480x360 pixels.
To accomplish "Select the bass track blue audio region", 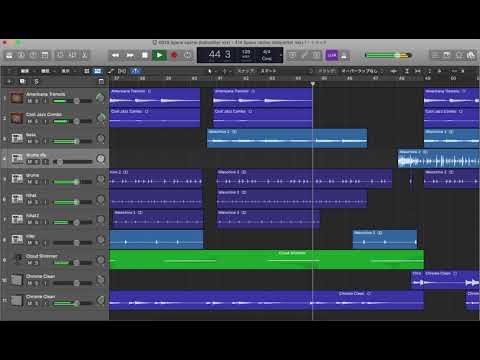I will (x=287, y=138).
